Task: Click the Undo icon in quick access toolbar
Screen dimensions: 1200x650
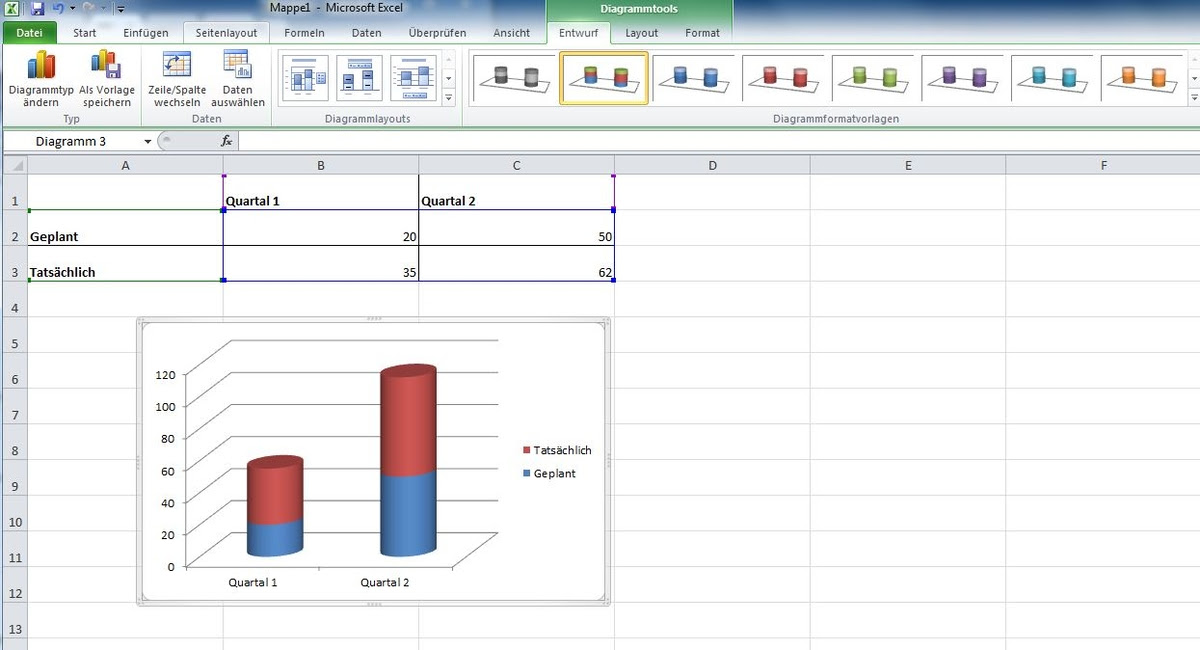Action: pyautogui.click(x=58, y=8)
